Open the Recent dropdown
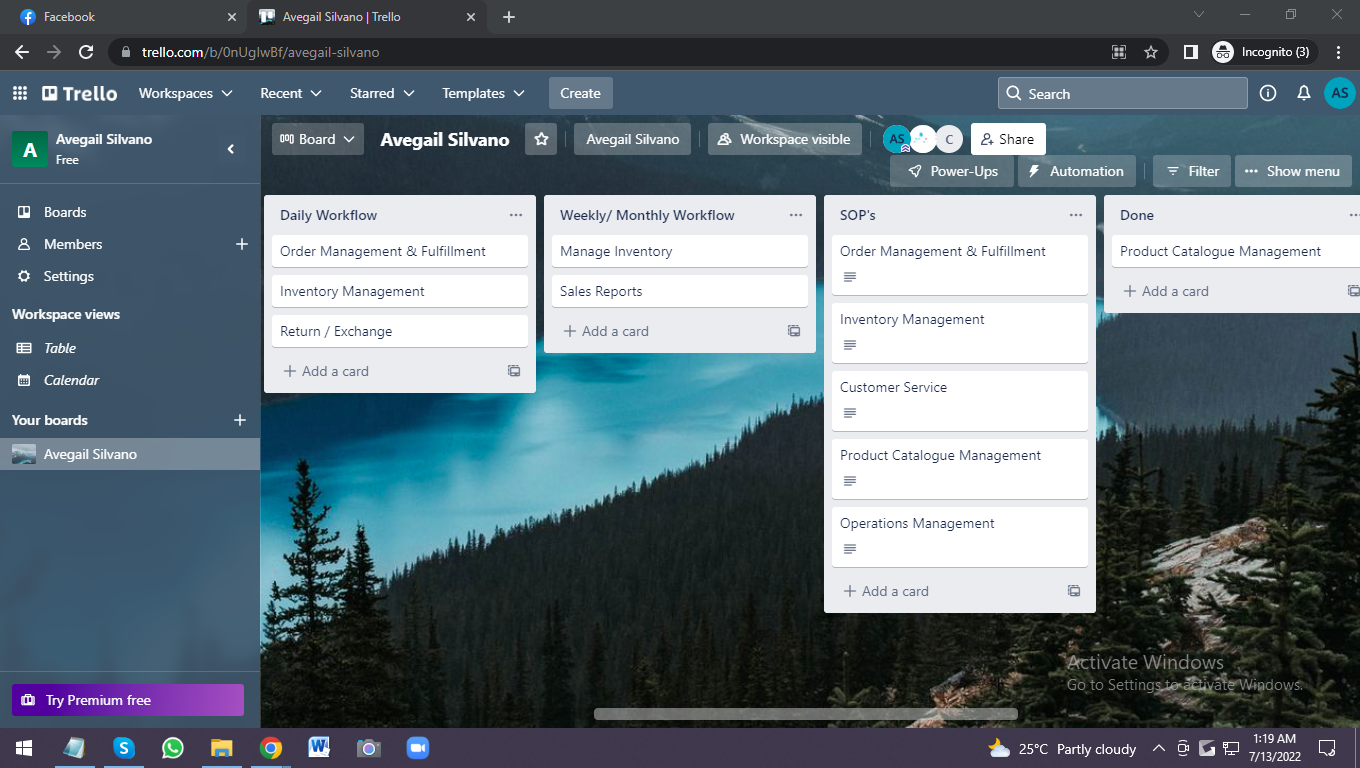 [291, 93]
